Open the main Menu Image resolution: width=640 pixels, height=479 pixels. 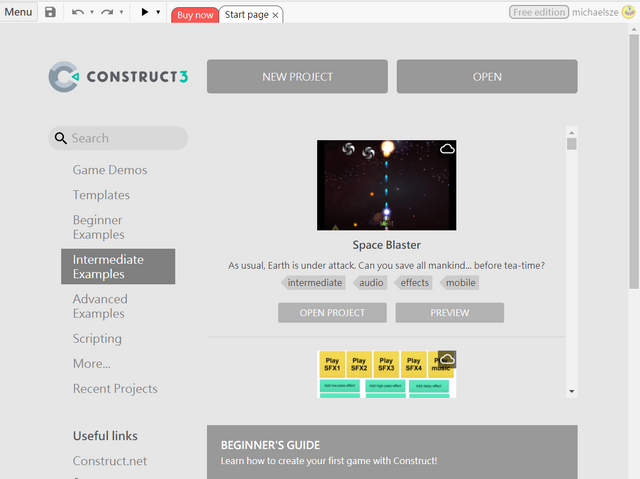(18, 12)
